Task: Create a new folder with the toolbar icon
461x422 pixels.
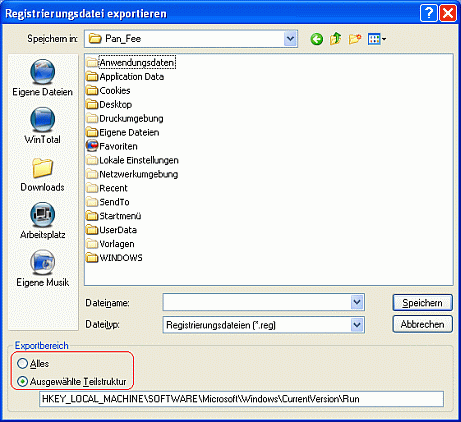Action: (x=355, y=39)
